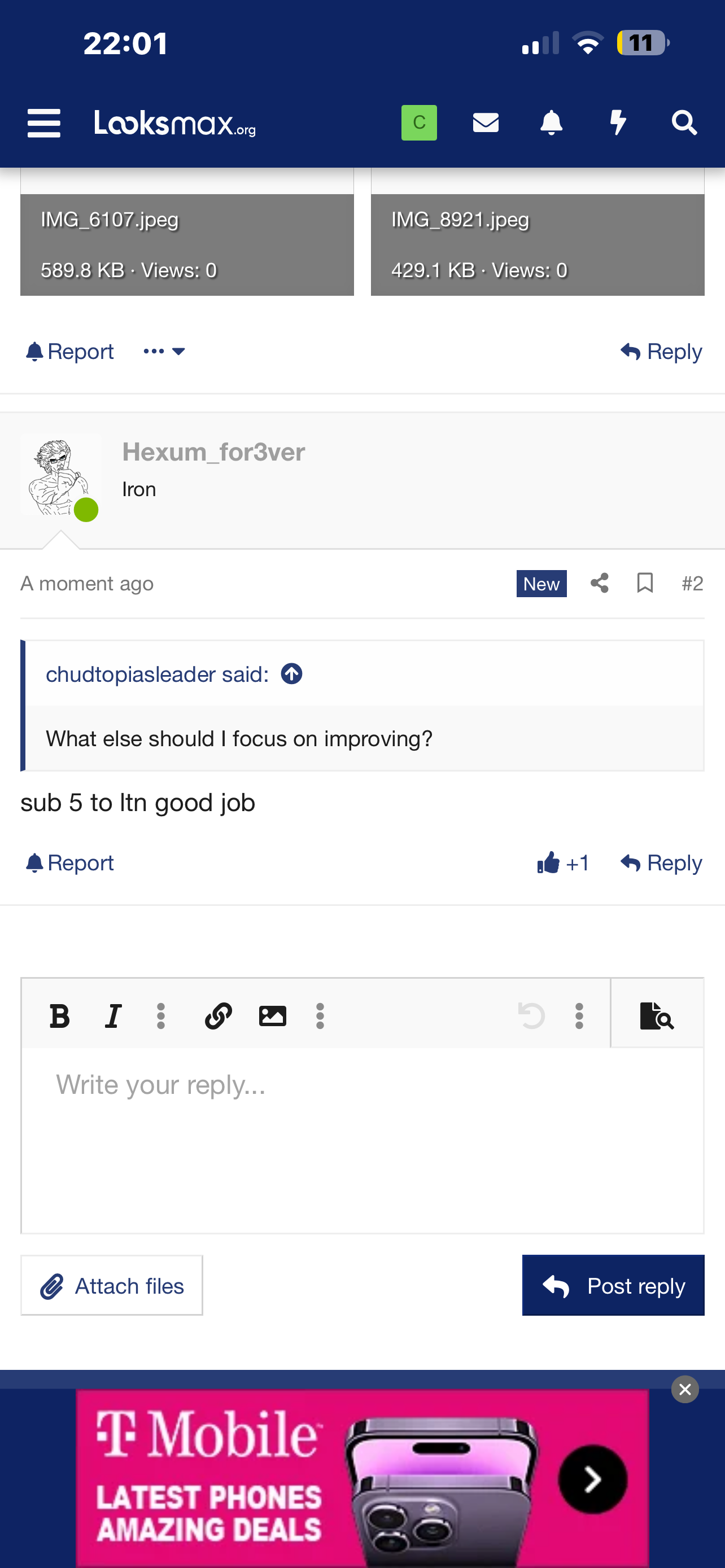Insert an image with the picture icon
725x1568 pixels.
(272, 1015)
